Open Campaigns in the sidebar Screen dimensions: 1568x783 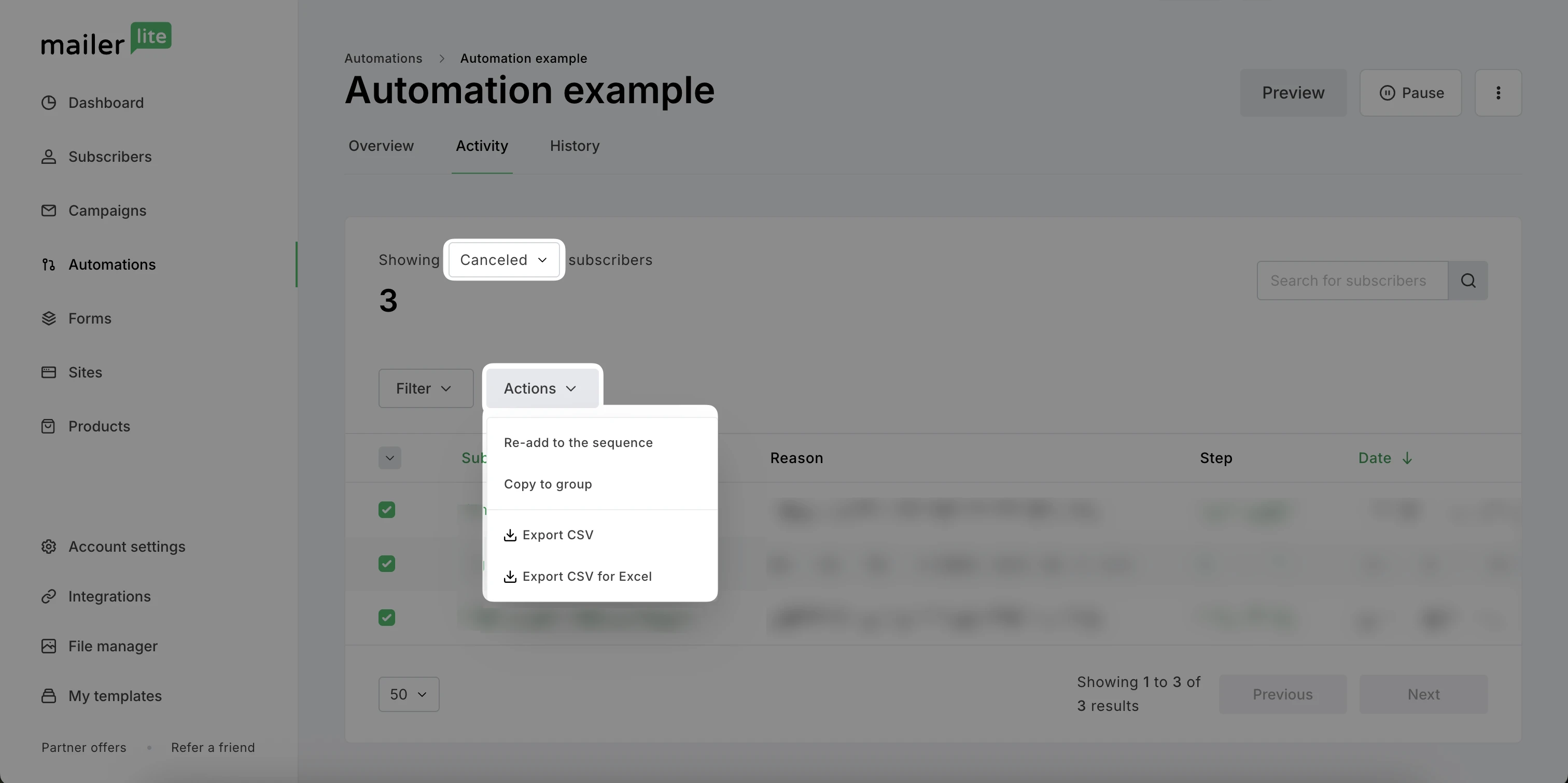[107, 211]
